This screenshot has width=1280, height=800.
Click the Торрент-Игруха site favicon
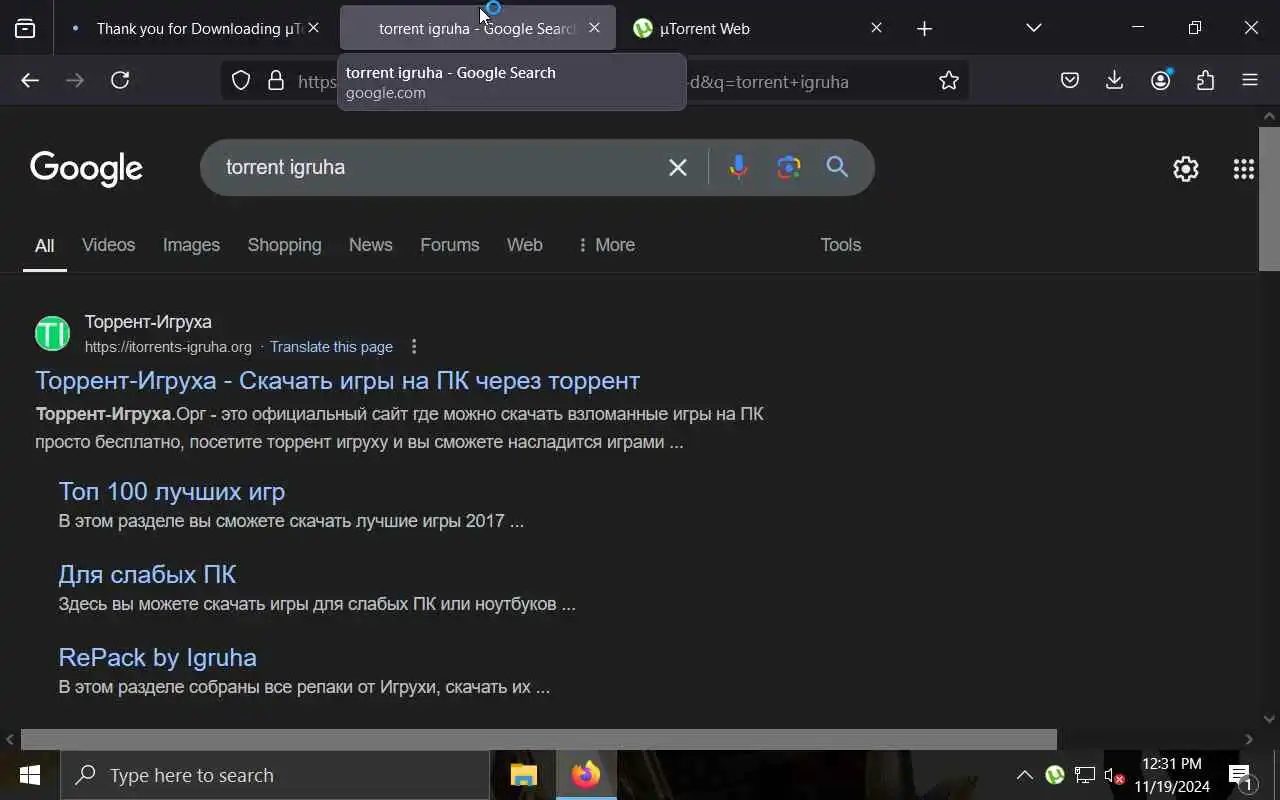click(x=53, y=333)
